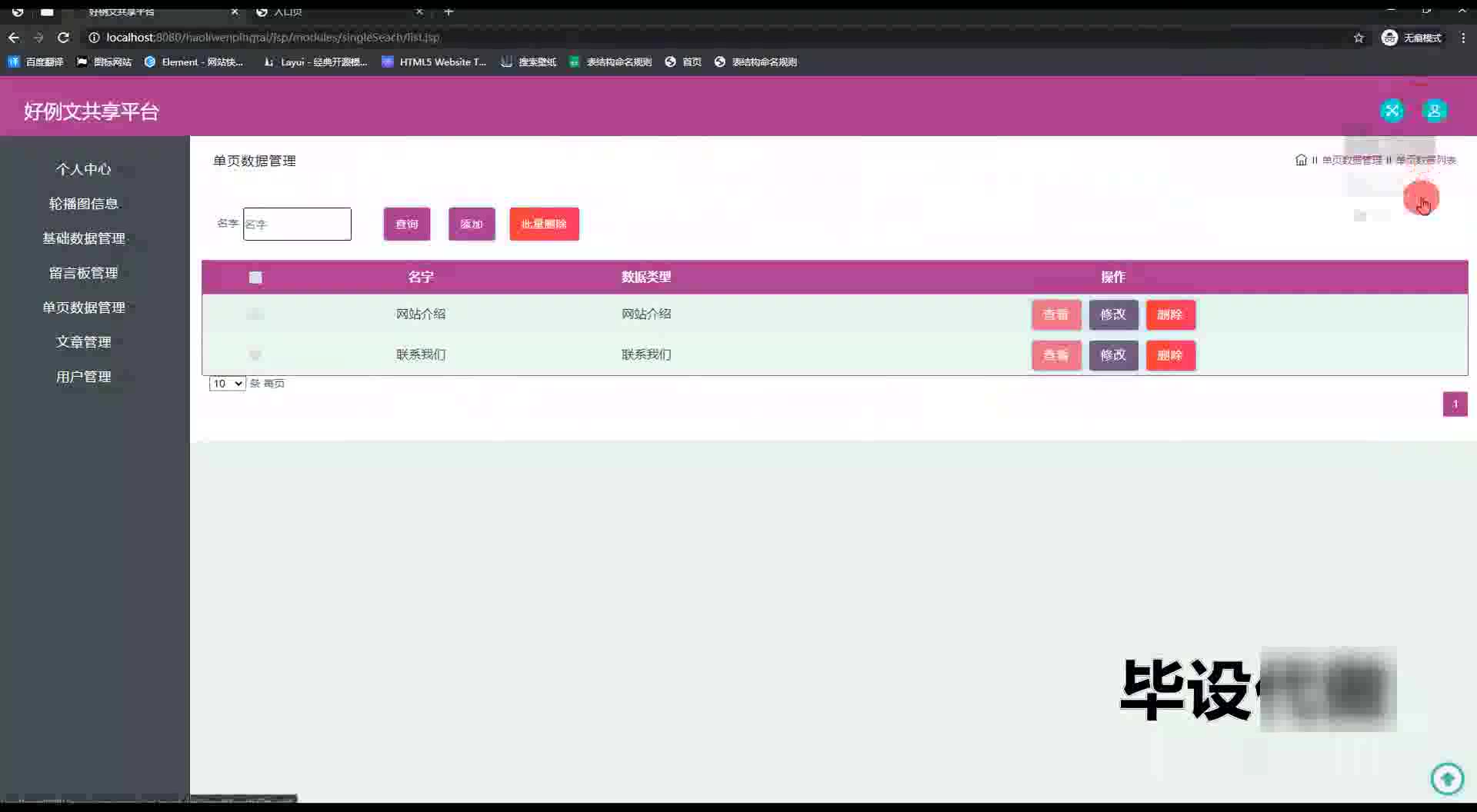The height and width of the screenshot is (812, 1477).
Task: Open Element bookmark
Action: pyautogui.click(x=194, y=62)
